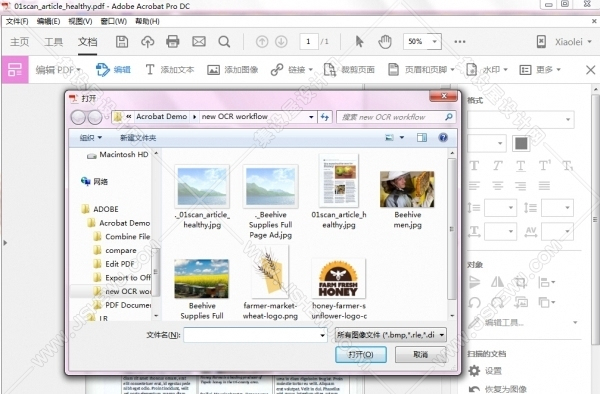Image resolution: width=600 pixels, height=394 pixels.
Task: Click the 搜索 new OCR workflow search box
Action: (x=396, y=117)
